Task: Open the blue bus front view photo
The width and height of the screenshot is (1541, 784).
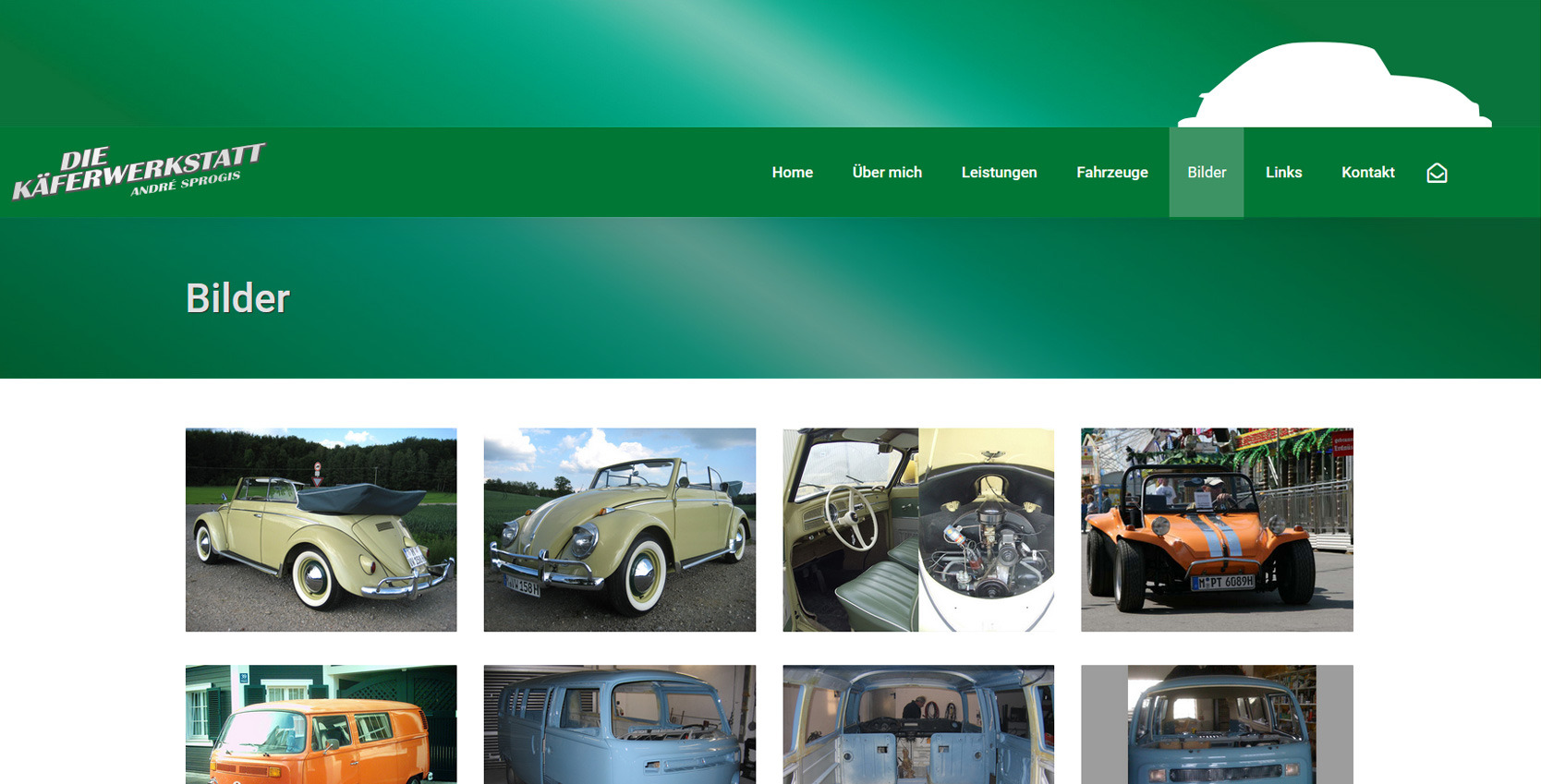Action: click(x=1217, y=724)
